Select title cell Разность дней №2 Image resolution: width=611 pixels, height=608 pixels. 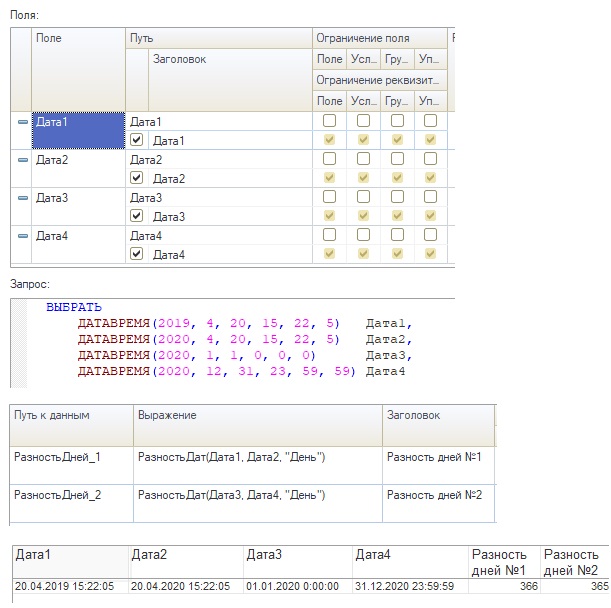coord(438,503)
